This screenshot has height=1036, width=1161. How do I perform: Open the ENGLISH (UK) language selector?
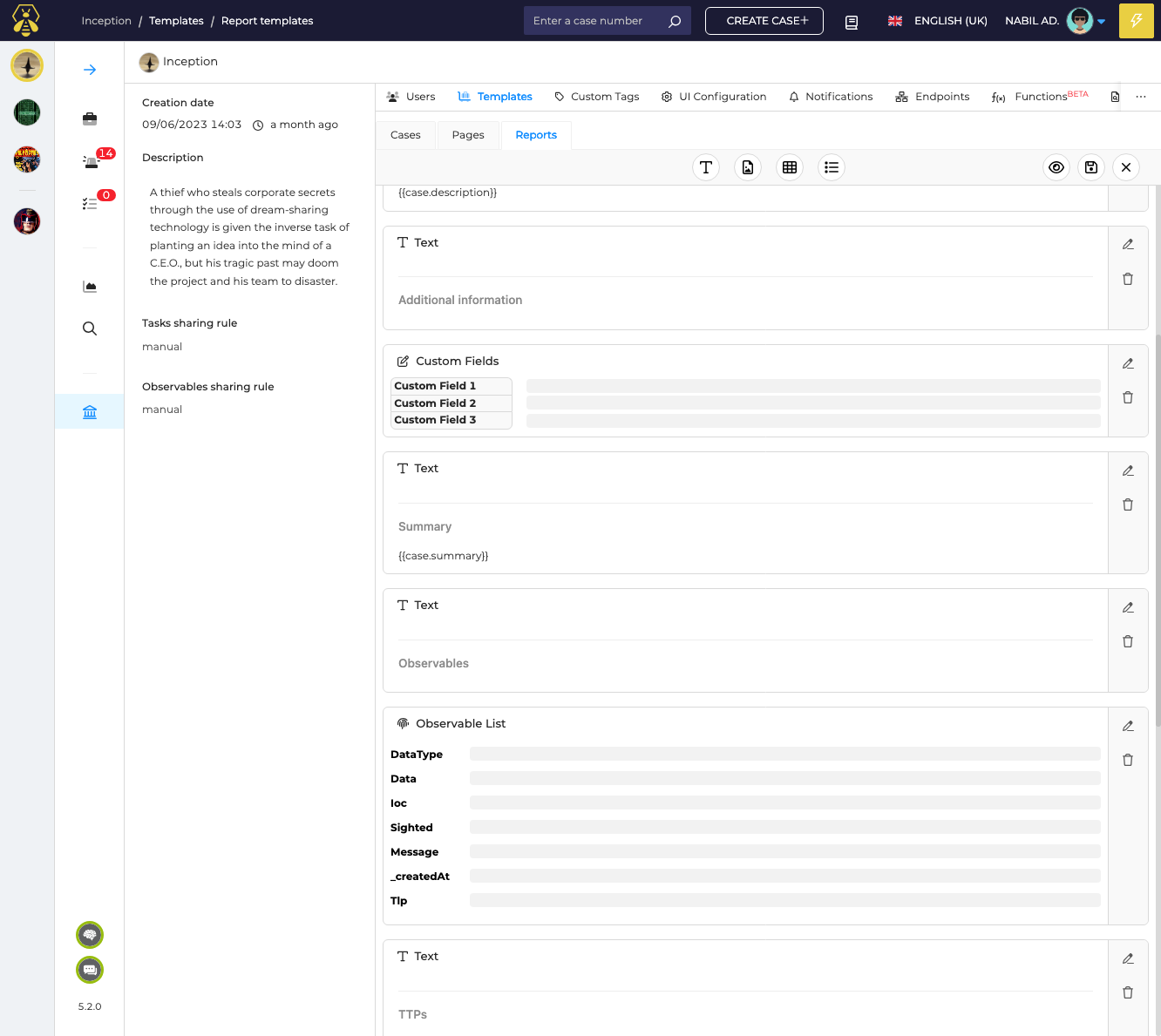[x=937, y=20]
